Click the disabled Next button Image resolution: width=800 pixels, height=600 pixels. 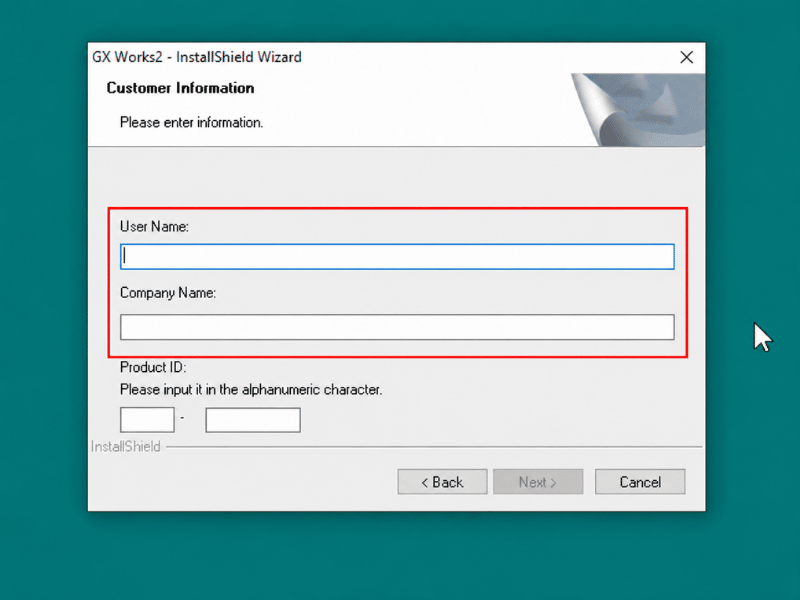pos(538,482)
